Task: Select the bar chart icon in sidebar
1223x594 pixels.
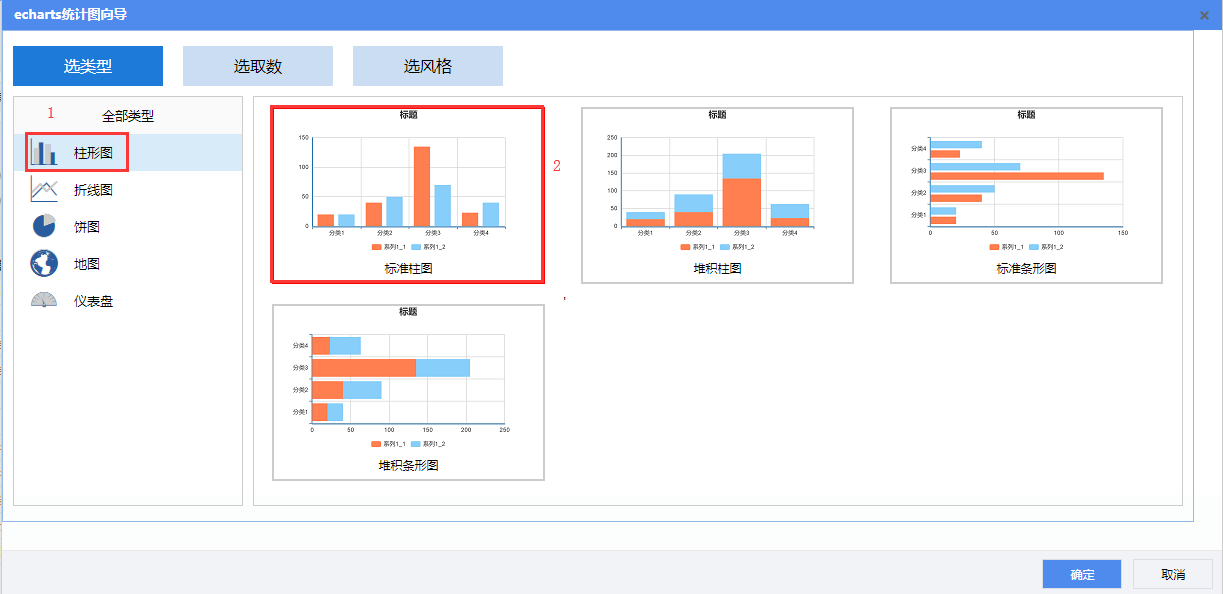Action: click(44, 153)
